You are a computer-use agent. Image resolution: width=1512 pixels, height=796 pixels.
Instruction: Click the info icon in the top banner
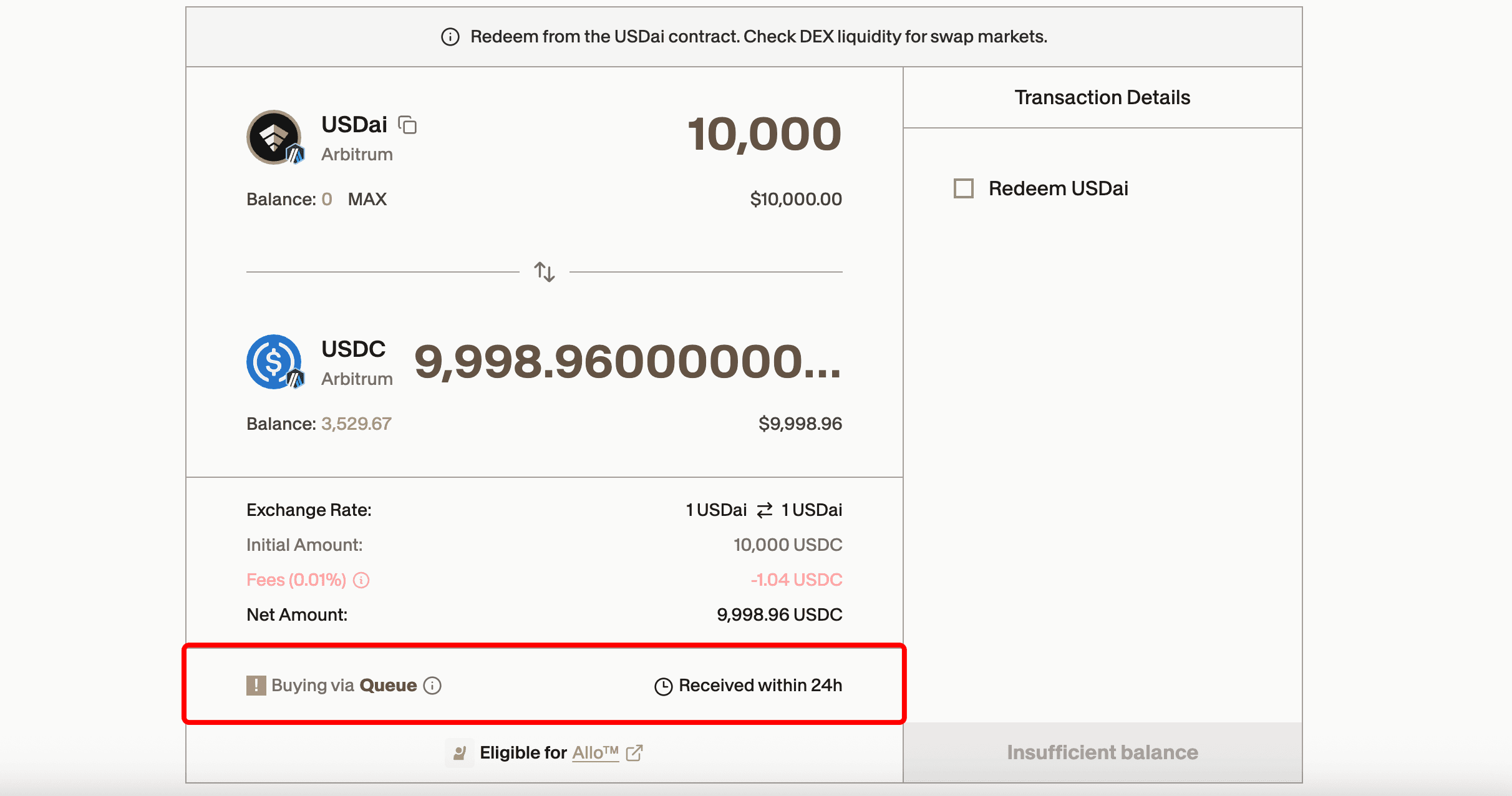tap(450, 37)
